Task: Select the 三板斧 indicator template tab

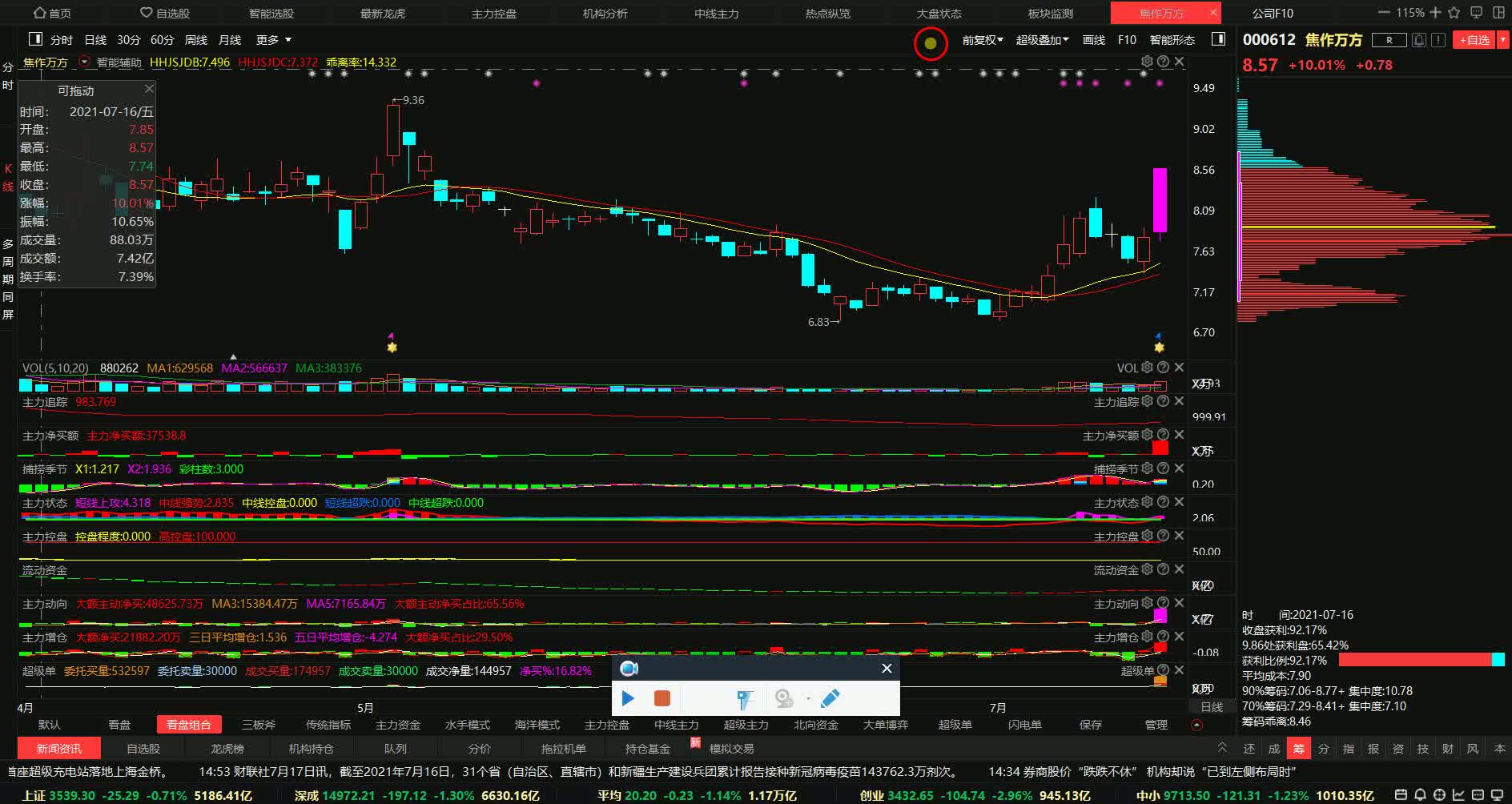Action: coord(259,725)
